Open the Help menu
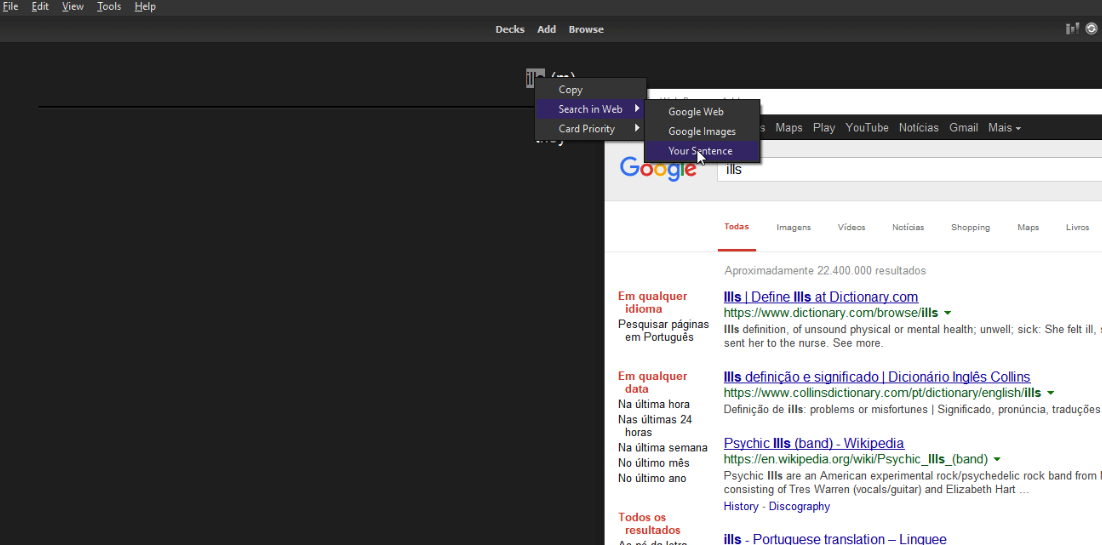 (145, 6)
